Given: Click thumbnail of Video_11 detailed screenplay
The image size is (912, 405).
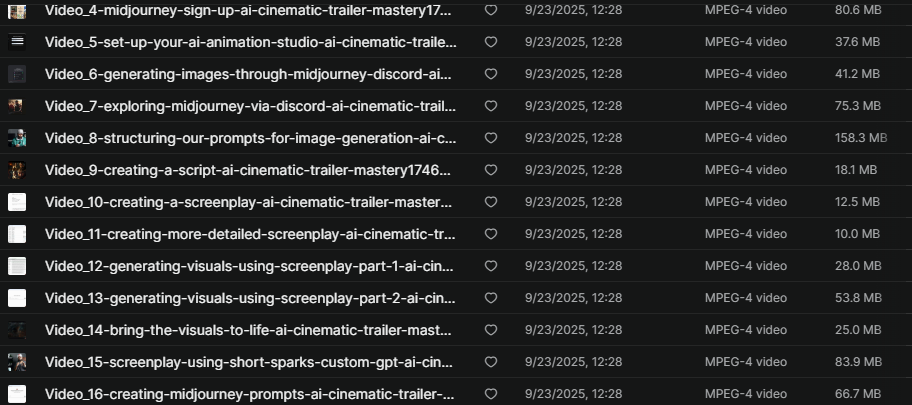Looking at the screenshot, I should pos(17,234).
